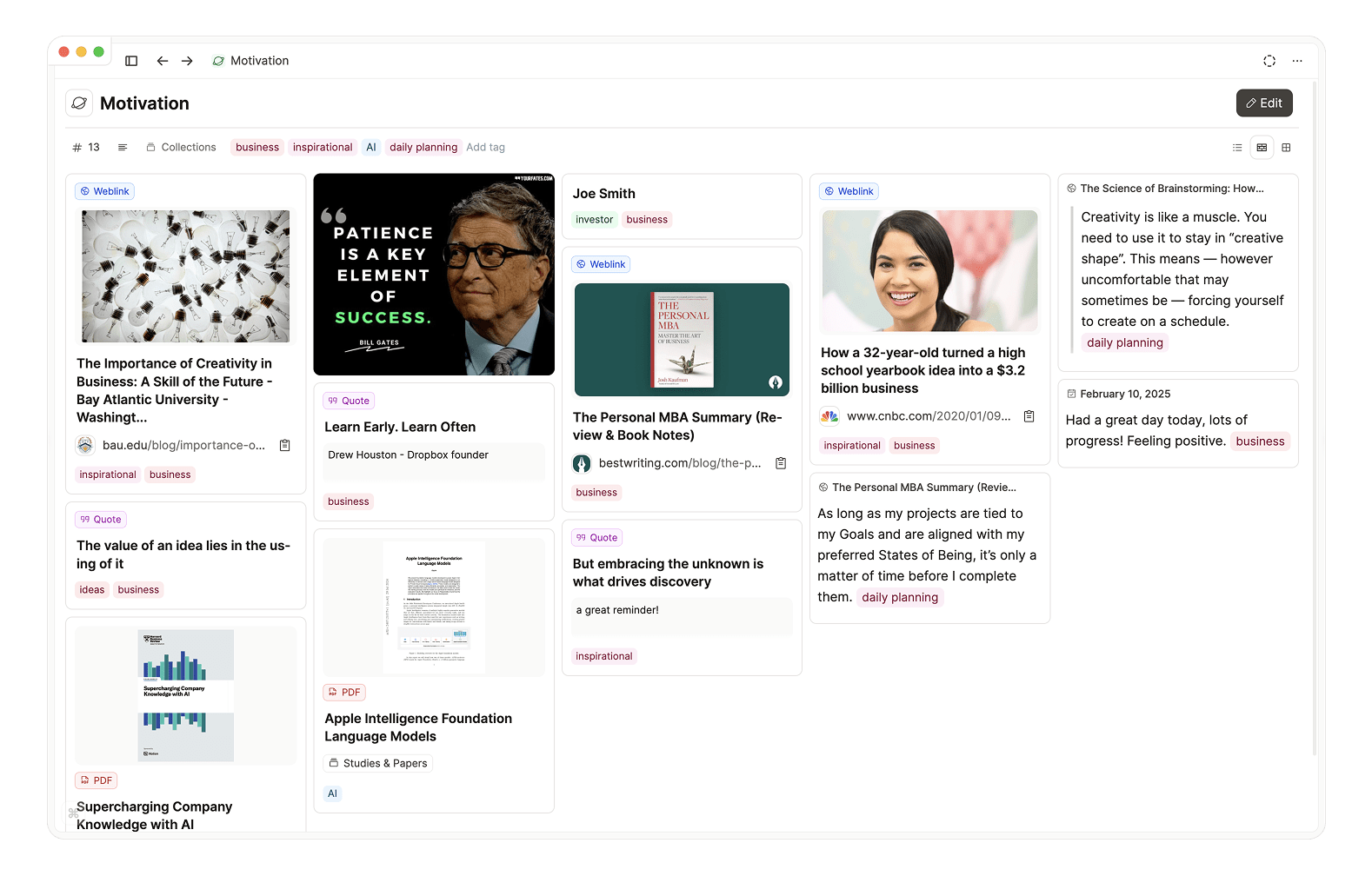Click Add tag field
Image resolution: width=1372 pixels, height=876 pixels.
(x=485, y=148)
